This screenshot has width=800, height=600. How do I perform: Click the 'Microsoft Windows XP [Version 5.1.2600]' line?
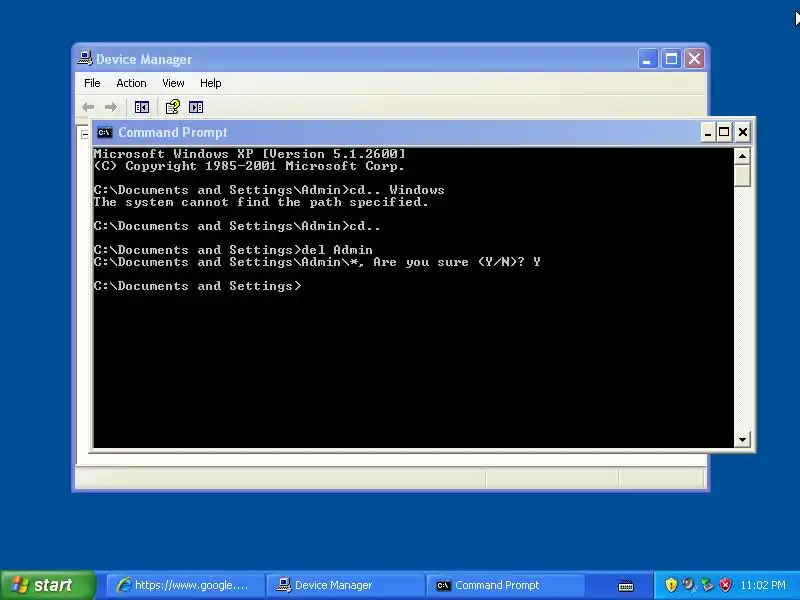249,154
